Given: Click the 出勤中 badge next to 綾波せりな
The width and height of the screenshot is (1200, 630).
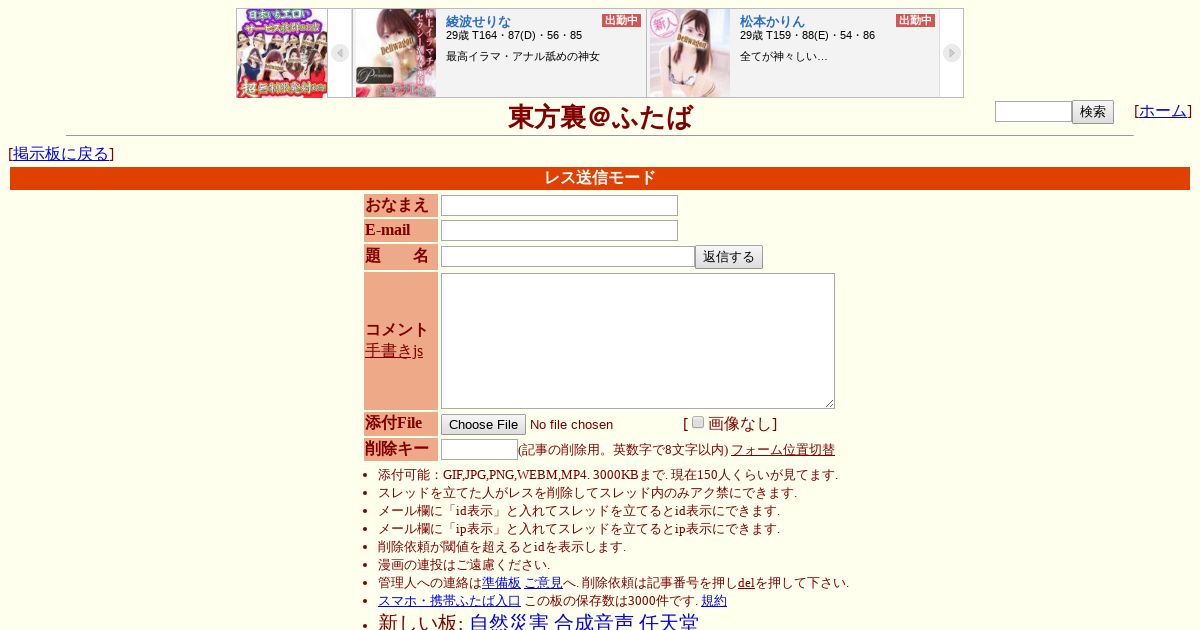Looking at the screenshot, I should point(621,20).
